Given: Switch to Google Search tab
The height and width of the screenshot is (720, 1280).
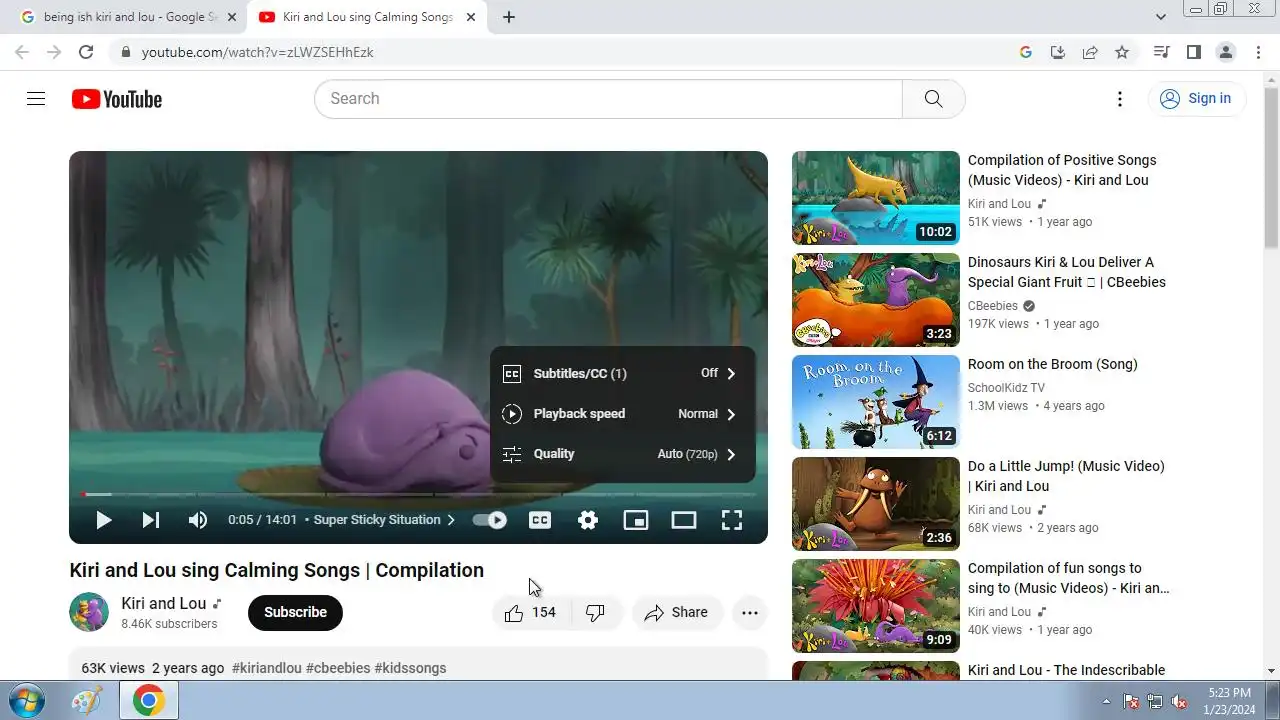Looking at the screenshot, I should (130, 17).
